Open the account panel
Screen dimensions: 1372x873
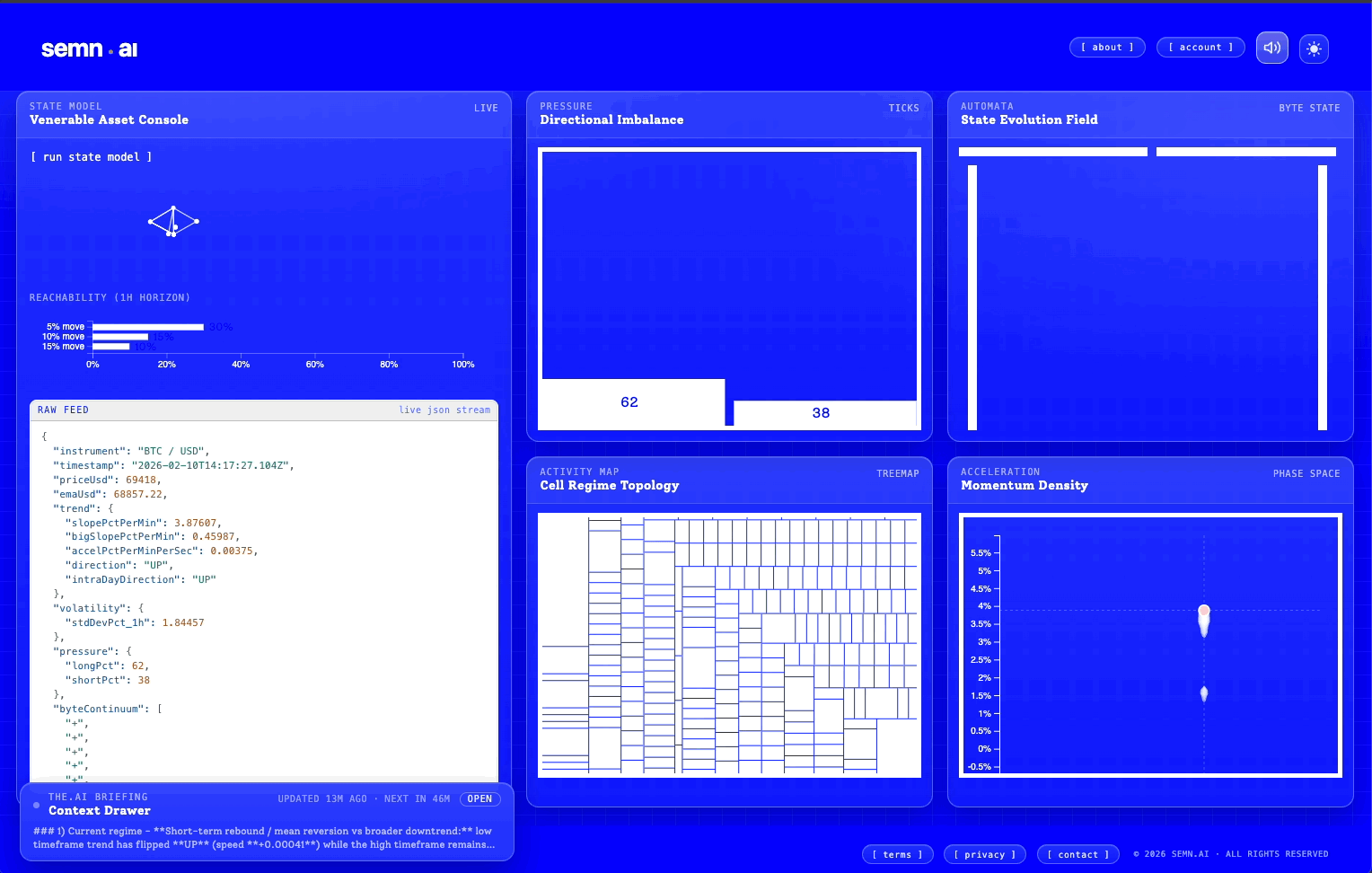pyautogui.click(x=1200, y=47)
